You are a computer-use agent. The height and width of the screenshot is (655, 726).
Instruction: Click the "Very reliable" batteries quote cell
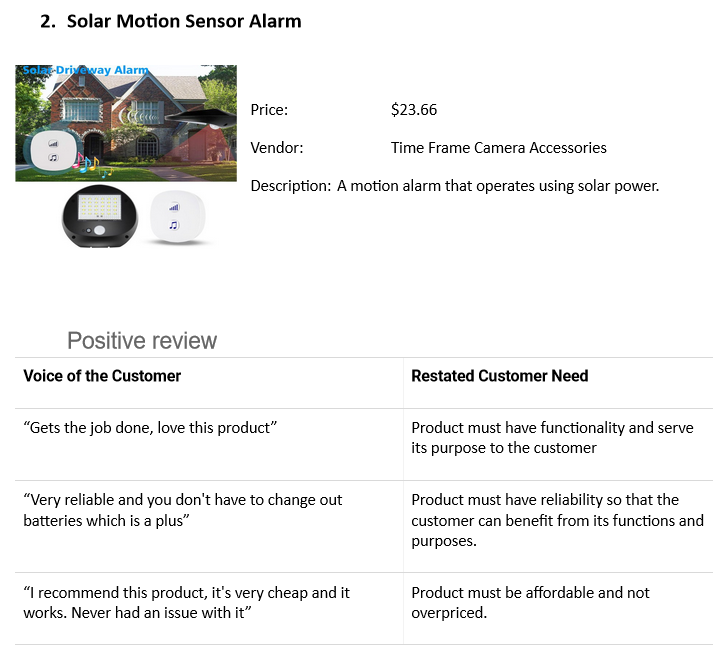[x=182, y=510]
